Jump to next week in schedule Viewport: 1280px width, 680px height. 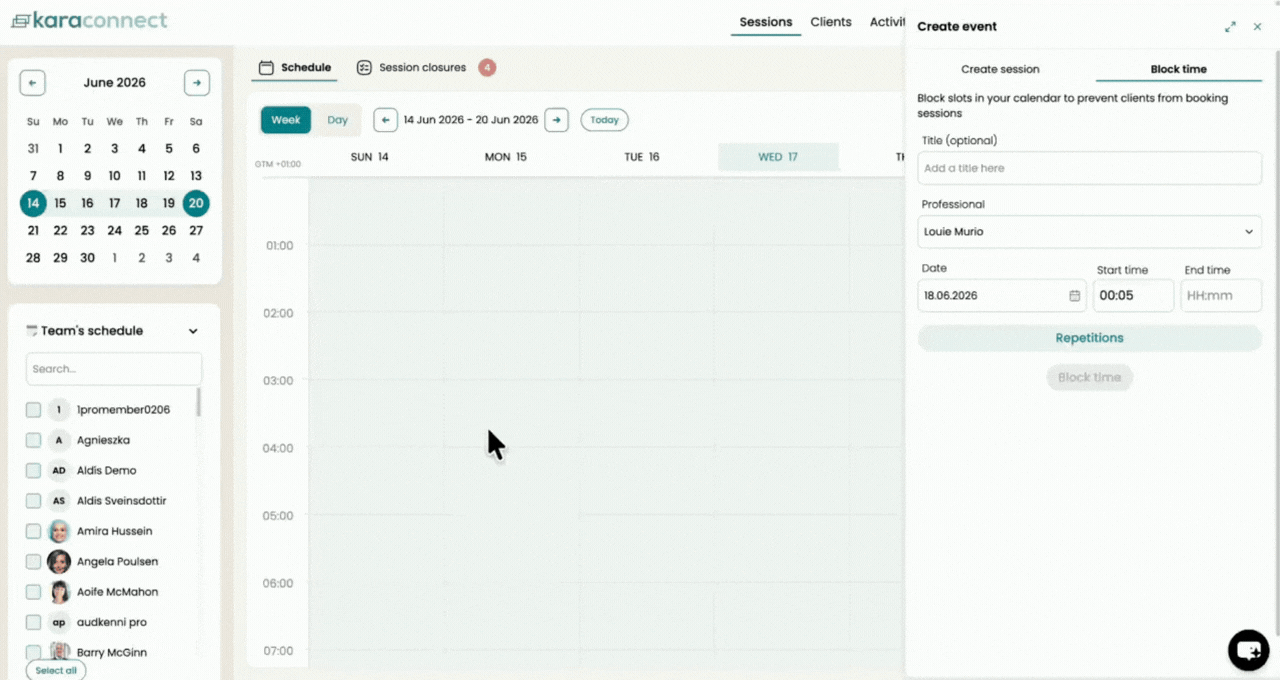click(557, 120)
